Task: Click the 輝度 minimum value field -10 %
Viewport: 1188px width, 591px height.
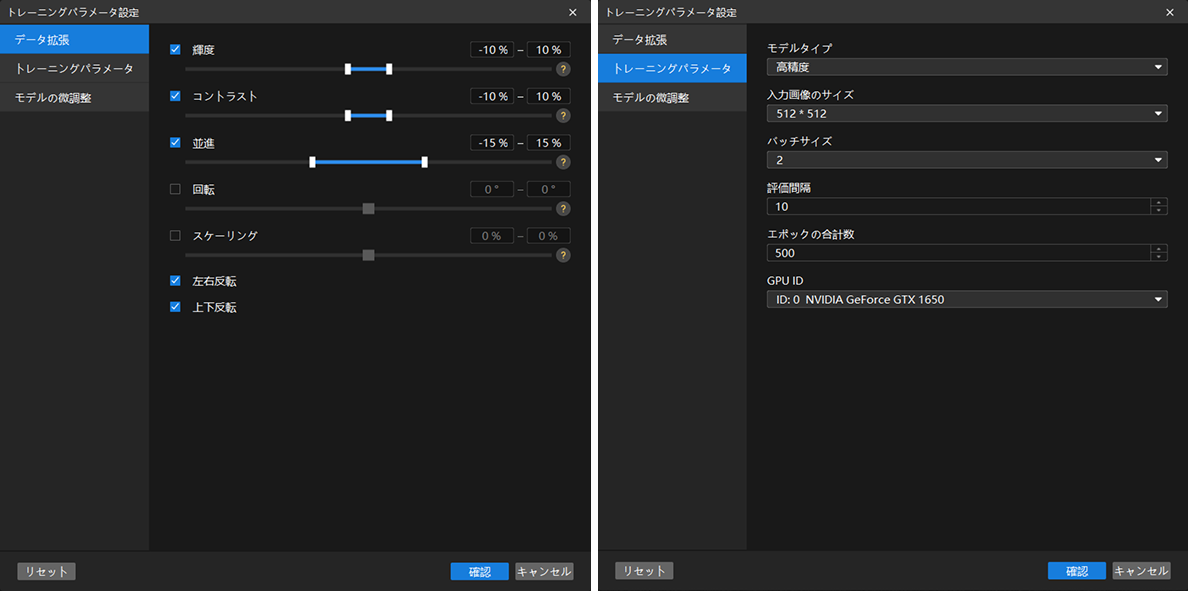Action: [x=492, y=50]
